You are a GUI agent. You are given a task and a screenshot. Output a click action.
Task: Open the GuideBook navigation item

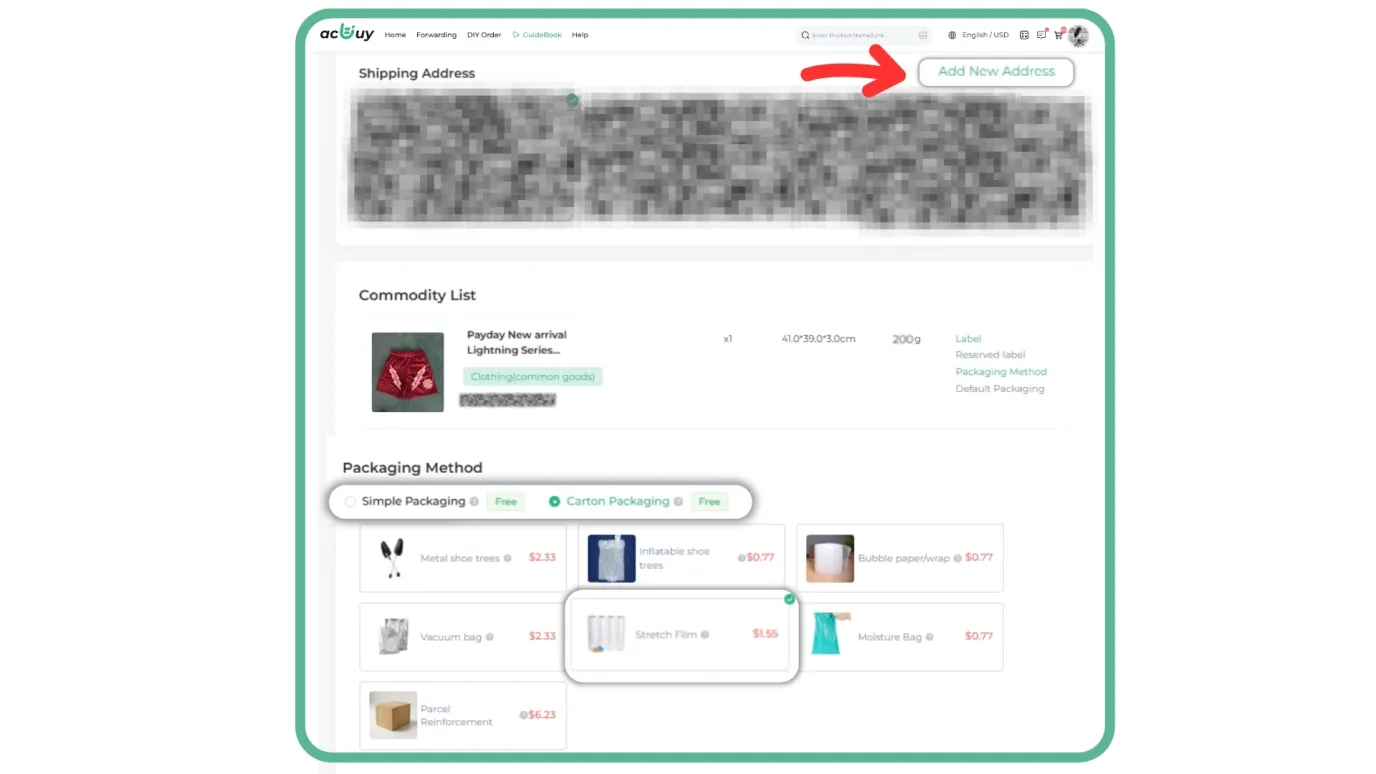(x=537, y=35)
